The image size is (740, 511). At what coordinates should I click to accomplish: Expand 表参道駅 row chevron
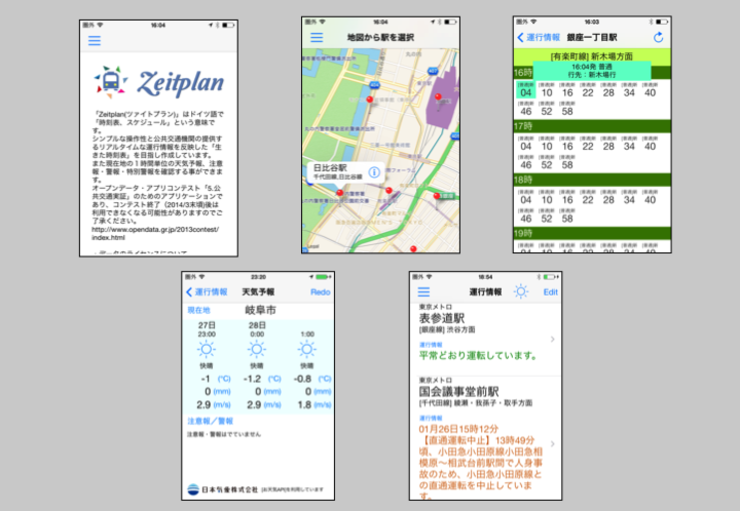coord(553,339)
